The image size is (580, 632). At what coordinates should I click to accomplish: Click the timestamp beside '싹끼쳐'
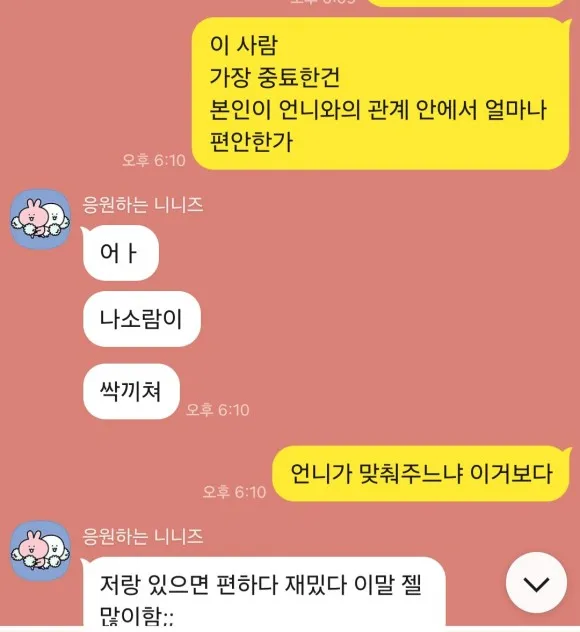[218, 410]
